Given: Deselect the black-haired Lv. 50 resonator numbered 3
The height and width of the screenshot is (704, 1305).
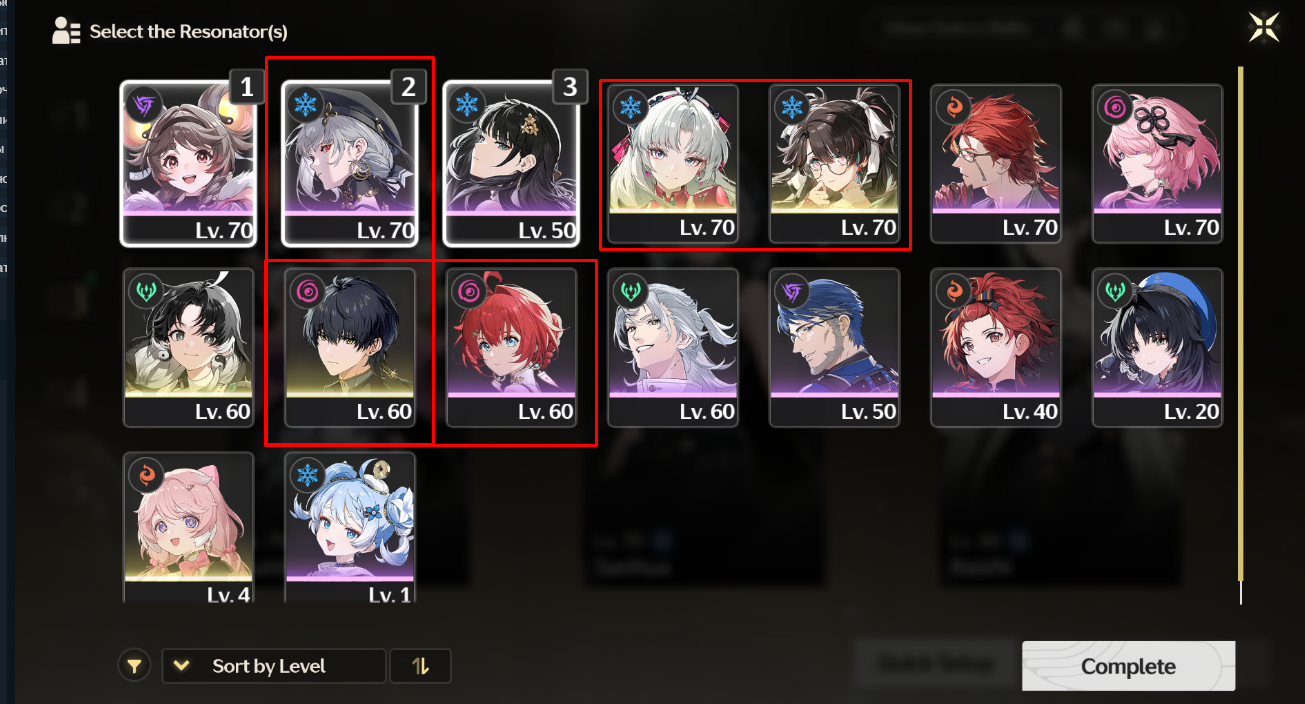Looking at the screenshot, I should 512,163.
